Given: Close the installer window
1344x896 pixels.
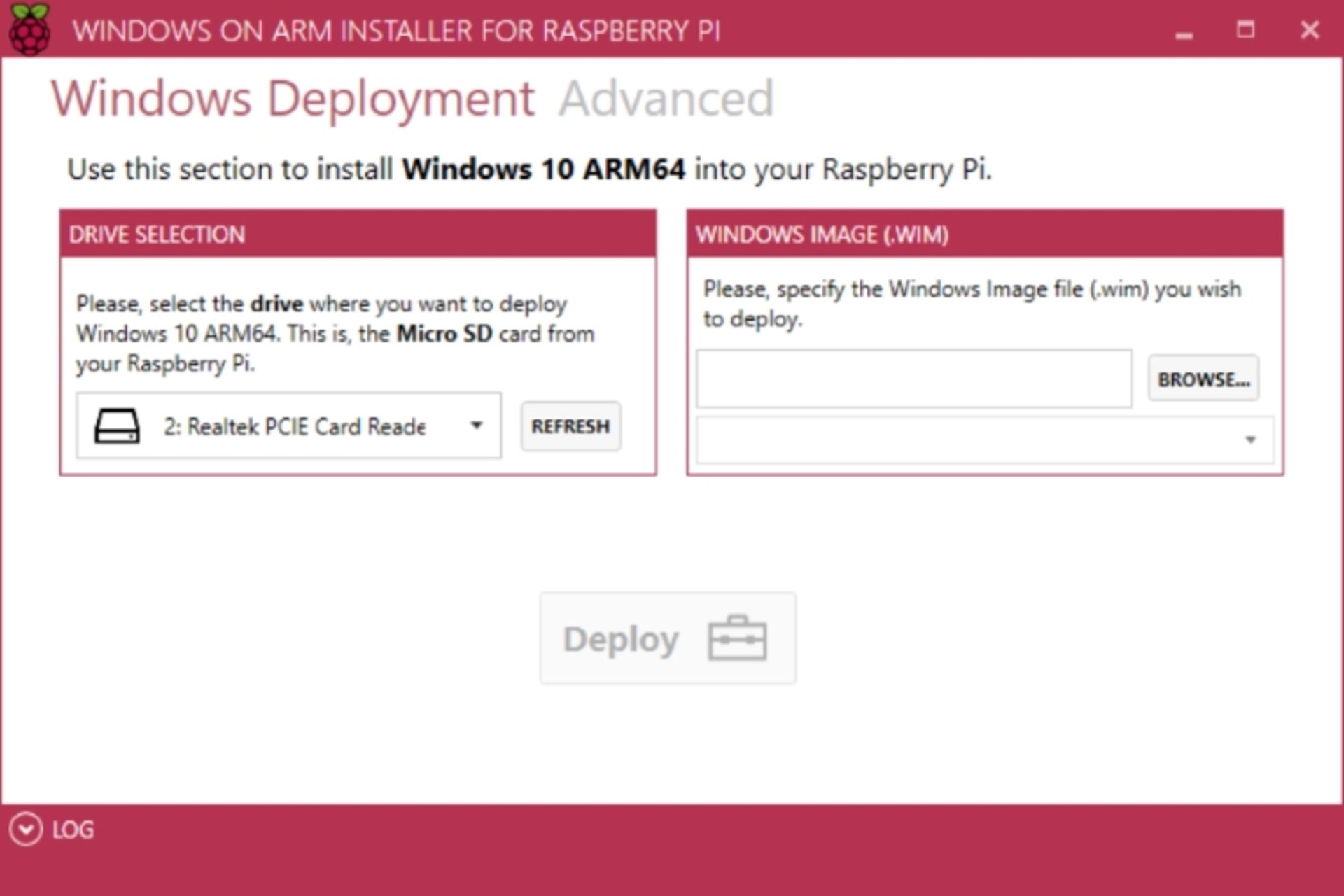Looking at the screenshot, I should click(1310, 30).
